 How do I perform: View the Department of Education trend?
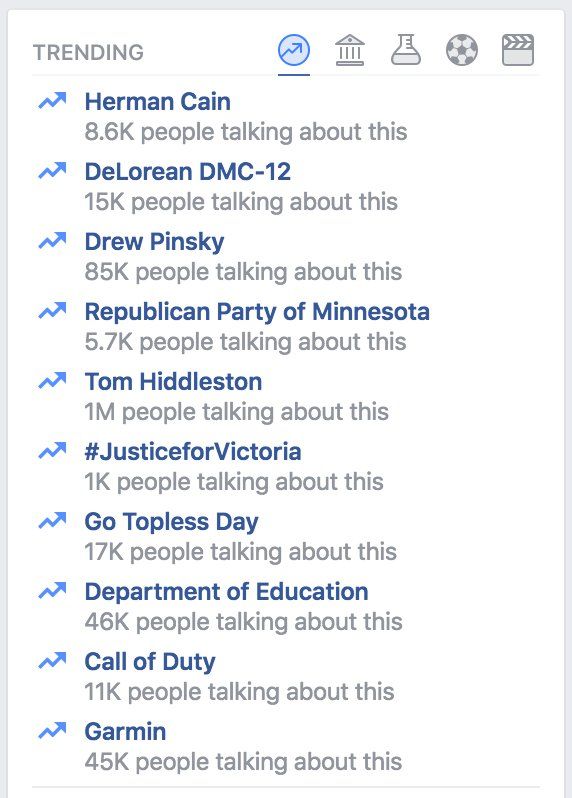[226, 591]
